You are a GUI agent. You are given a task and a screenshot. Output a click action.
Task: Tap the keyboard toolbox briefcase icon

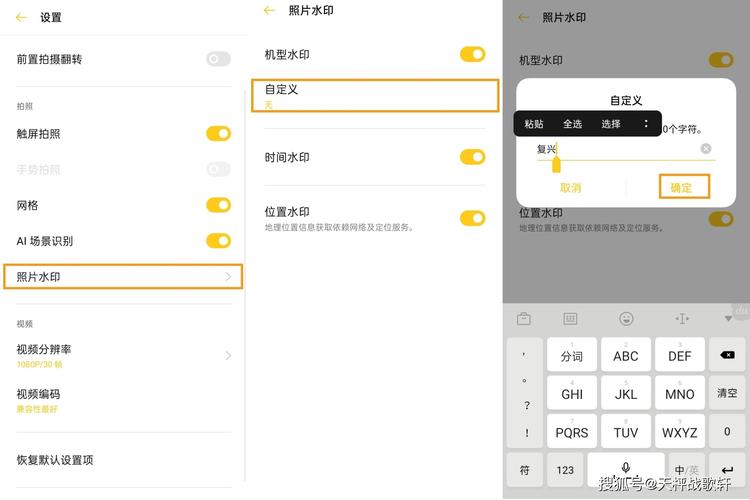(x=523, y=319)
